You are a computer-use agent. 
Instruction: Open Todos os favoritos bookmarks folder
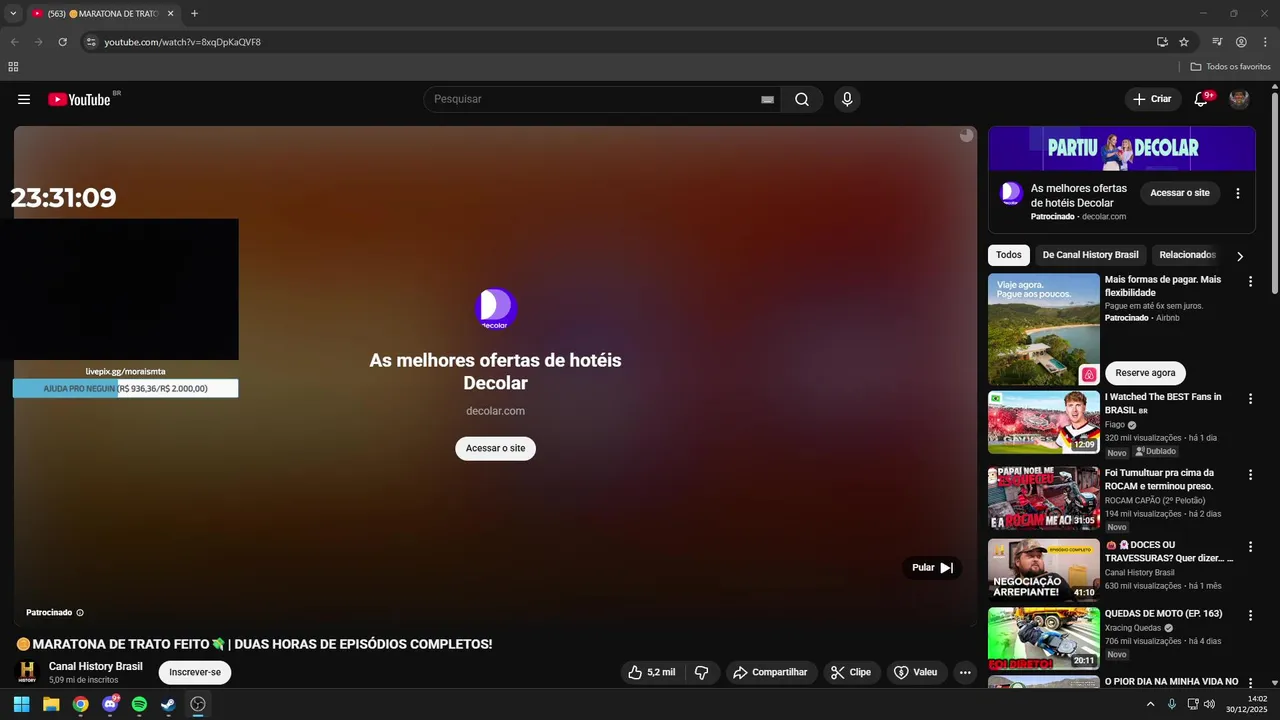click(1231, 67)
